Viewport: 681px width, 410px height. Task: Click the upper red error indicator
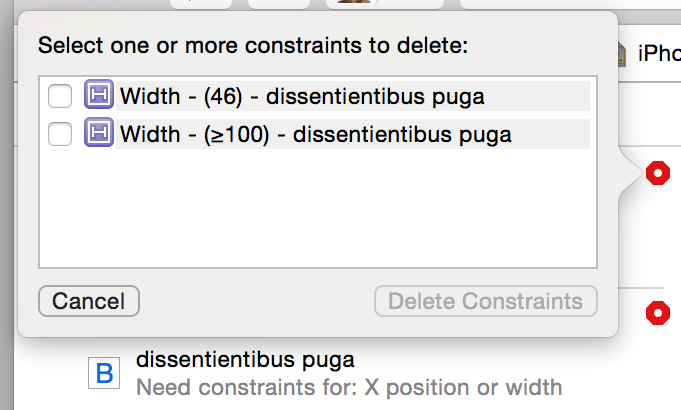click(657, 173)
